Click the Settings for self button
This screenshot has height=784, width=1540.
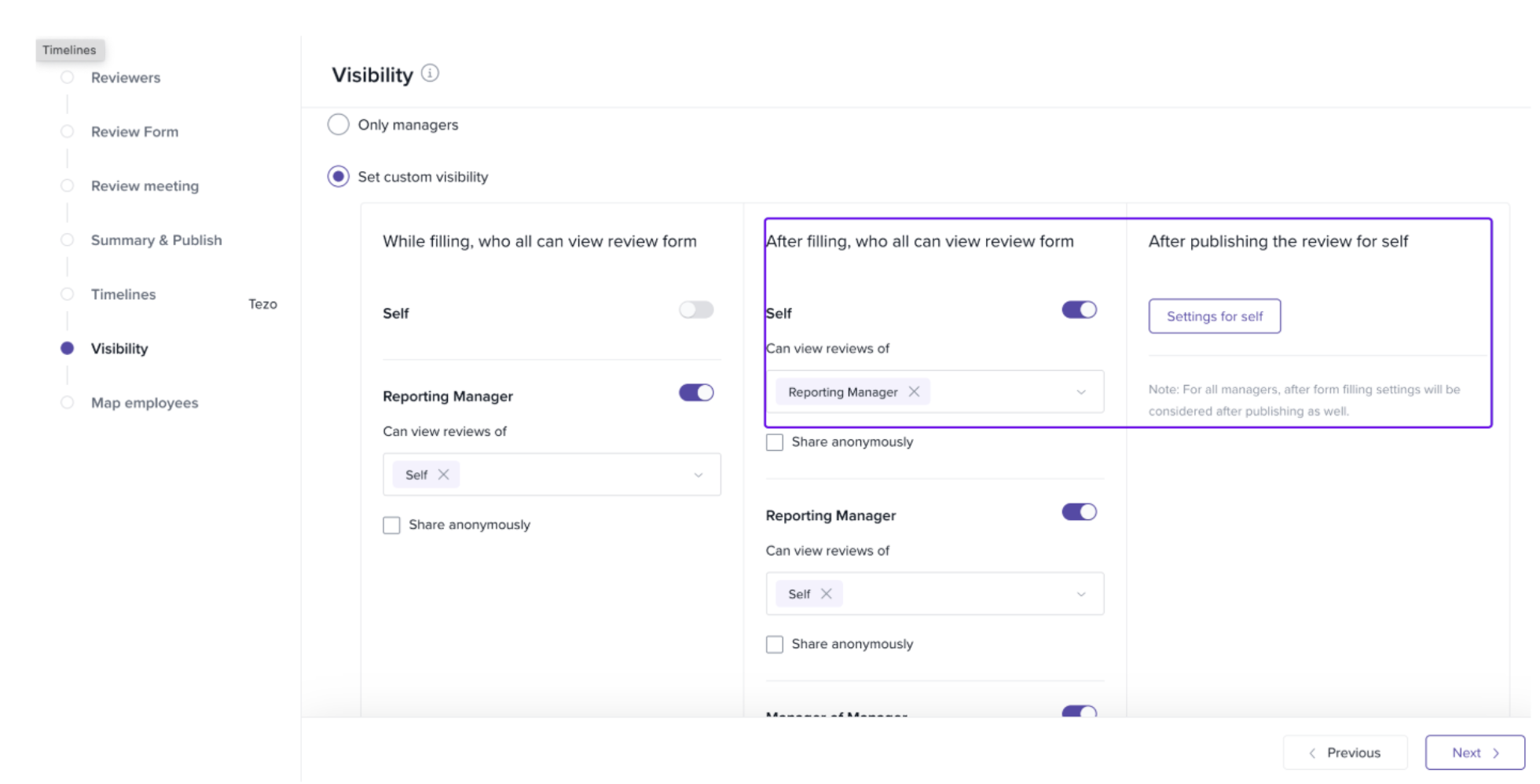click(x=1214, y=317)
